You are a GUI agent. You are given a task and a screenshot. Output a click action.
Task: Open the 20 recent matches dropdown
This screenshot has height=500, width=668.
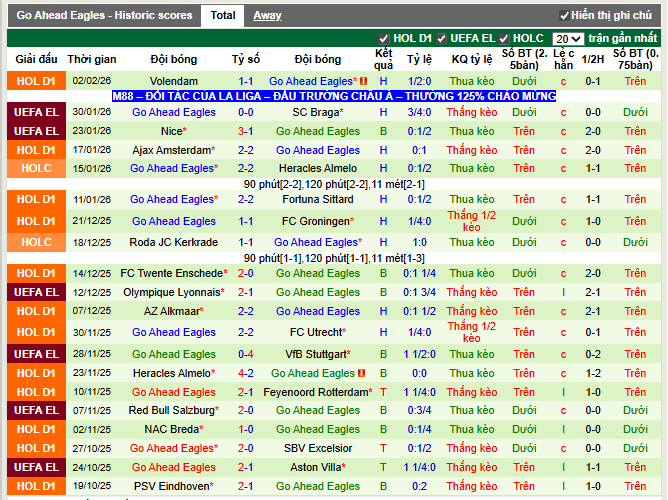tap(568, 39)
